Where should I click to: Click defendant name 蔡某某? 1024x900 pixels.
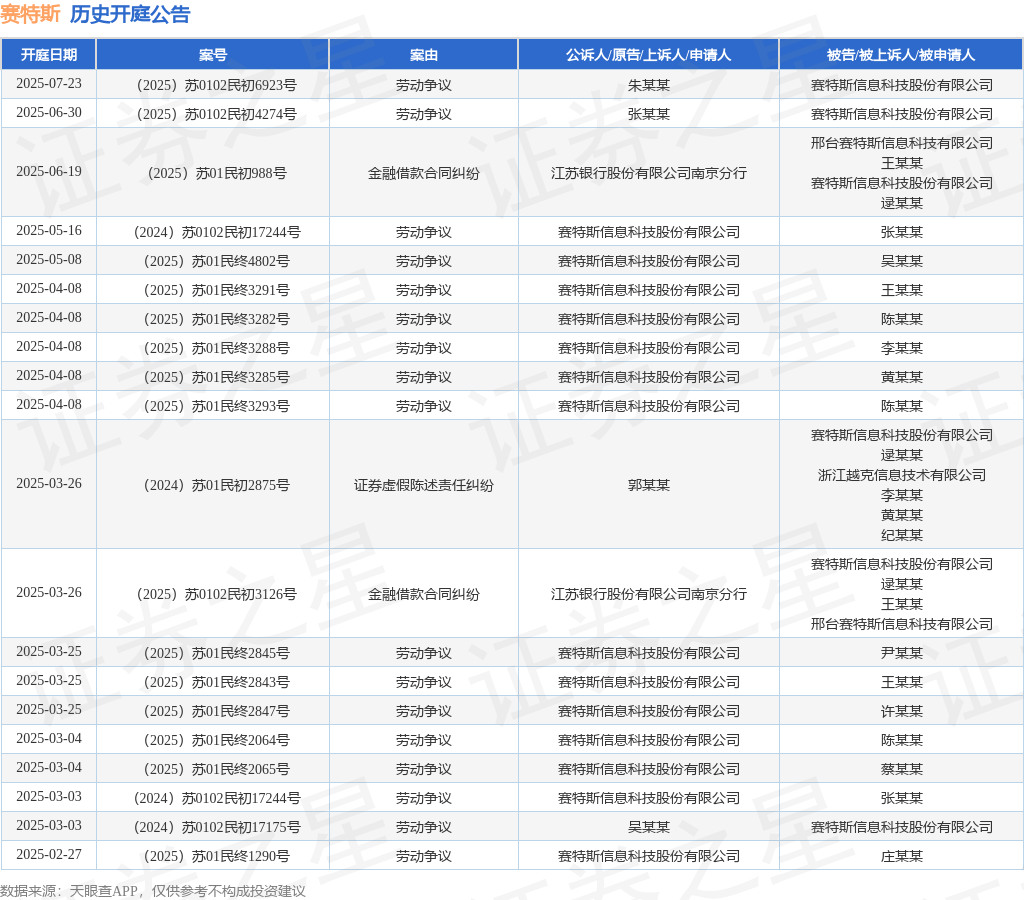tap(901, 769)
